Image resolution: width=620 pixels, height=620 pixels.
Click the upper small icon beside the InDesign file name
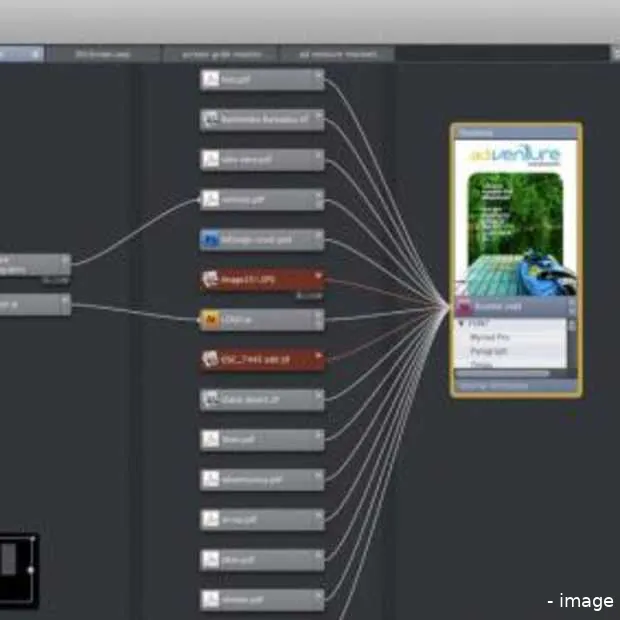572,302
